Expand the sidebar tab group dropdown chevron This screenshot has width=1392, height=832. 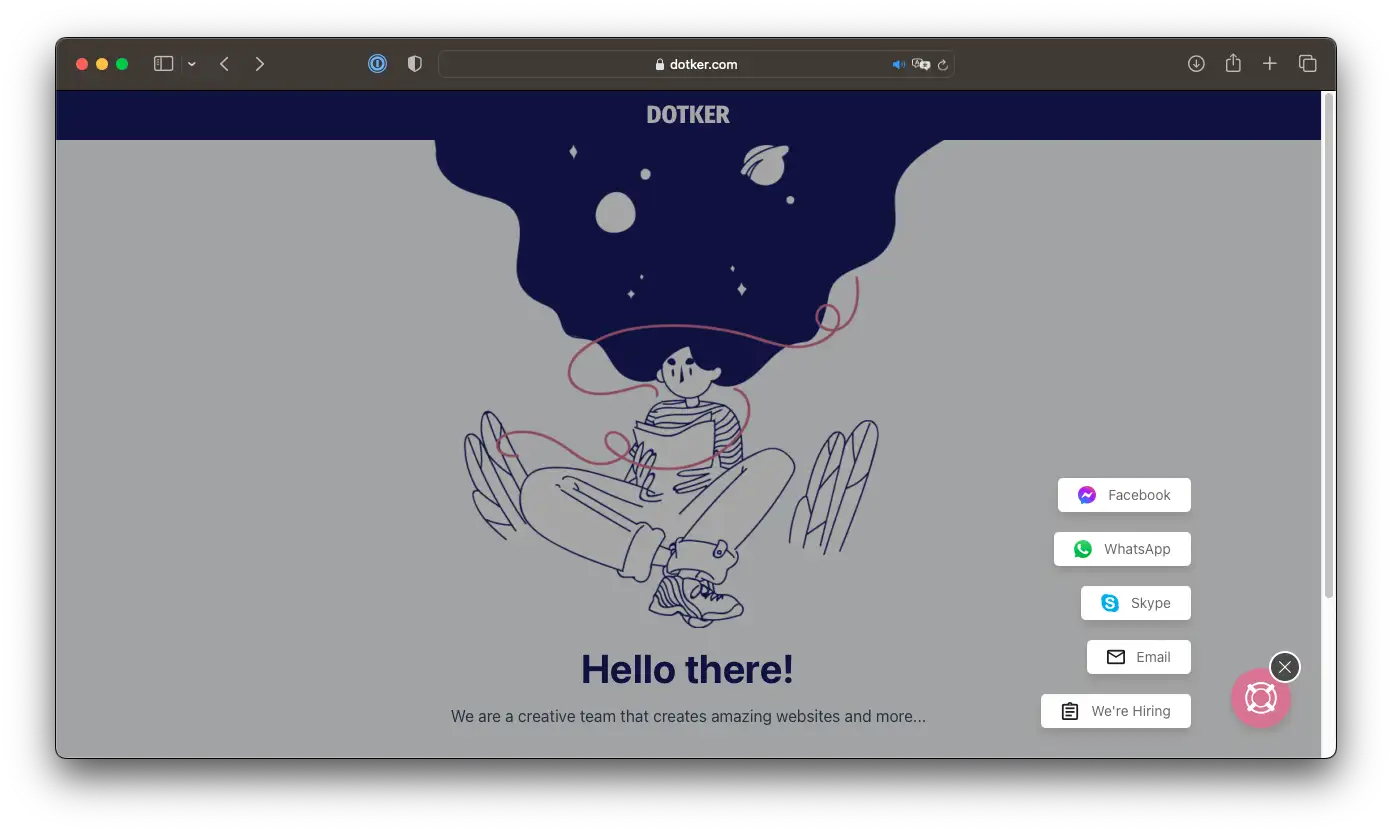point(192,64)
